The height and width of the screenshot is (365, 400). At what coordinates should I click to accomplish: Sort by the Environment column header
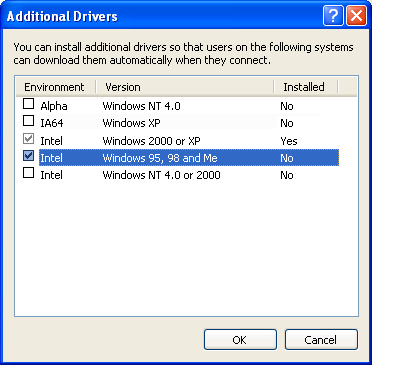pyautogui.click(x=56, y=87)
